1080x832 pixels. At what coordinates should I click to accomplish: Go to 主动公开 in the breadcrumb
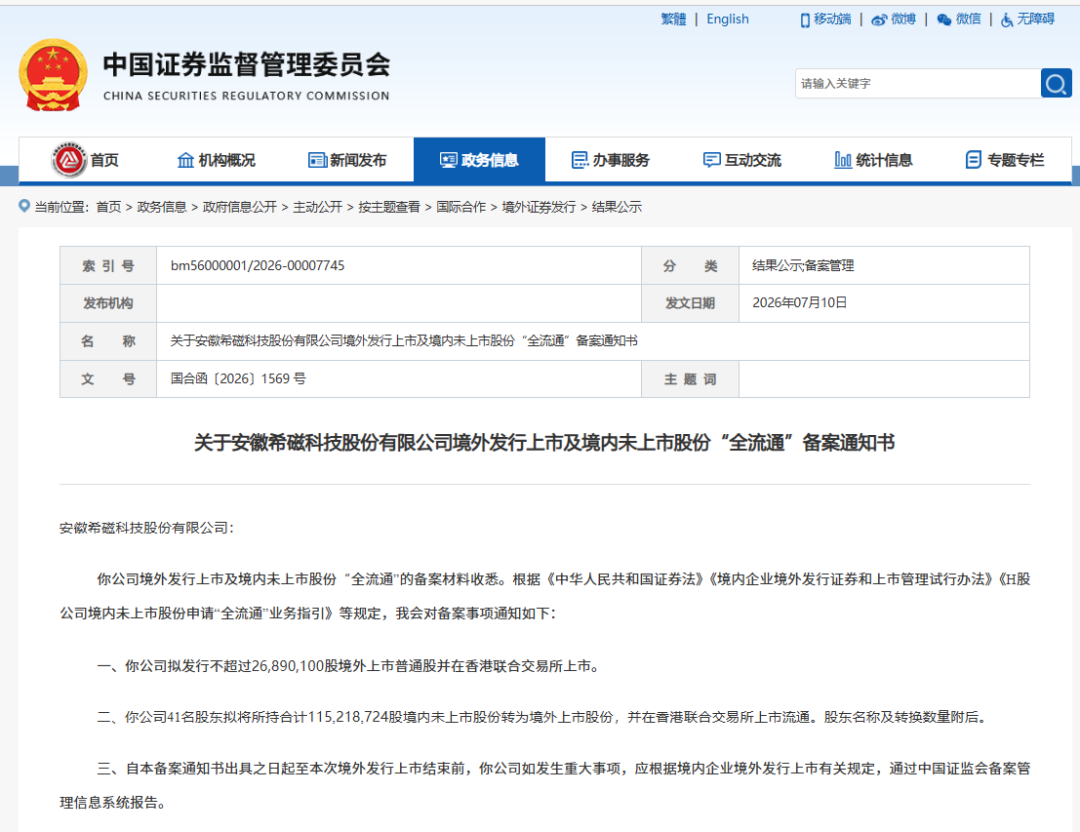(318, 207)
